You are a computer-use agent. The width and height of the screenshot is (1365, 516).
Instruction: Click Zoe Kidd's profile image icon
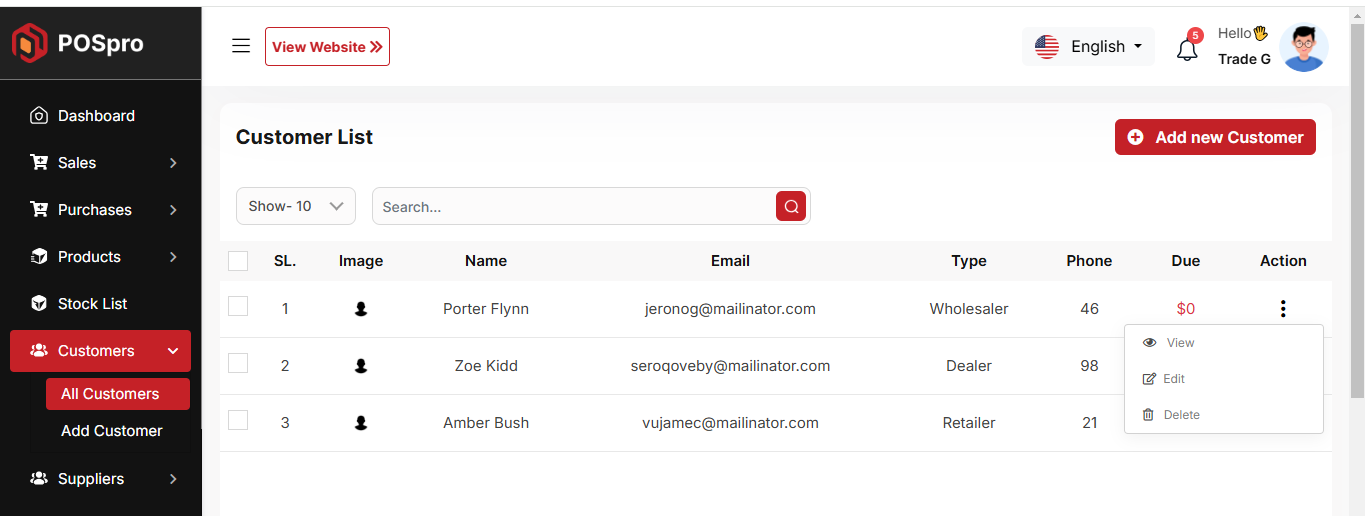coord(361,366)
